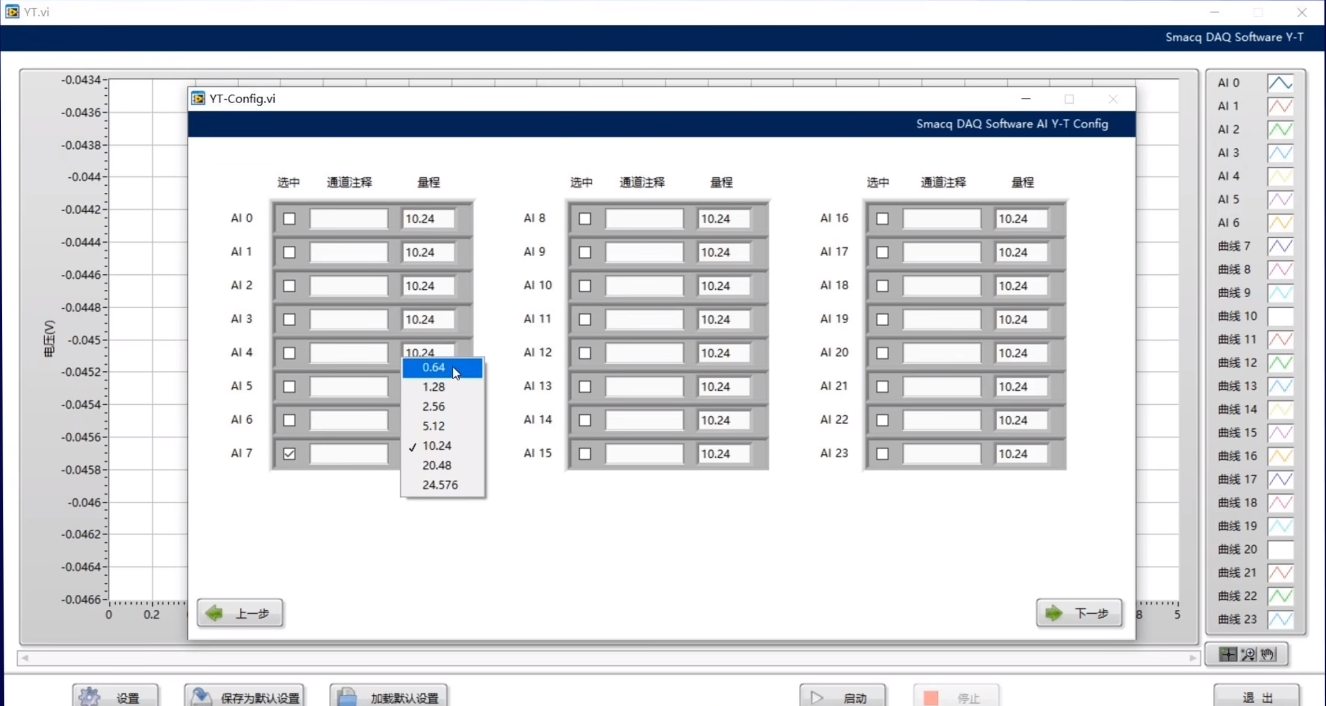Open the 曲线 20 plot style icon
The height and width of the screenshot is (706, 1326).
(1280, 549)
